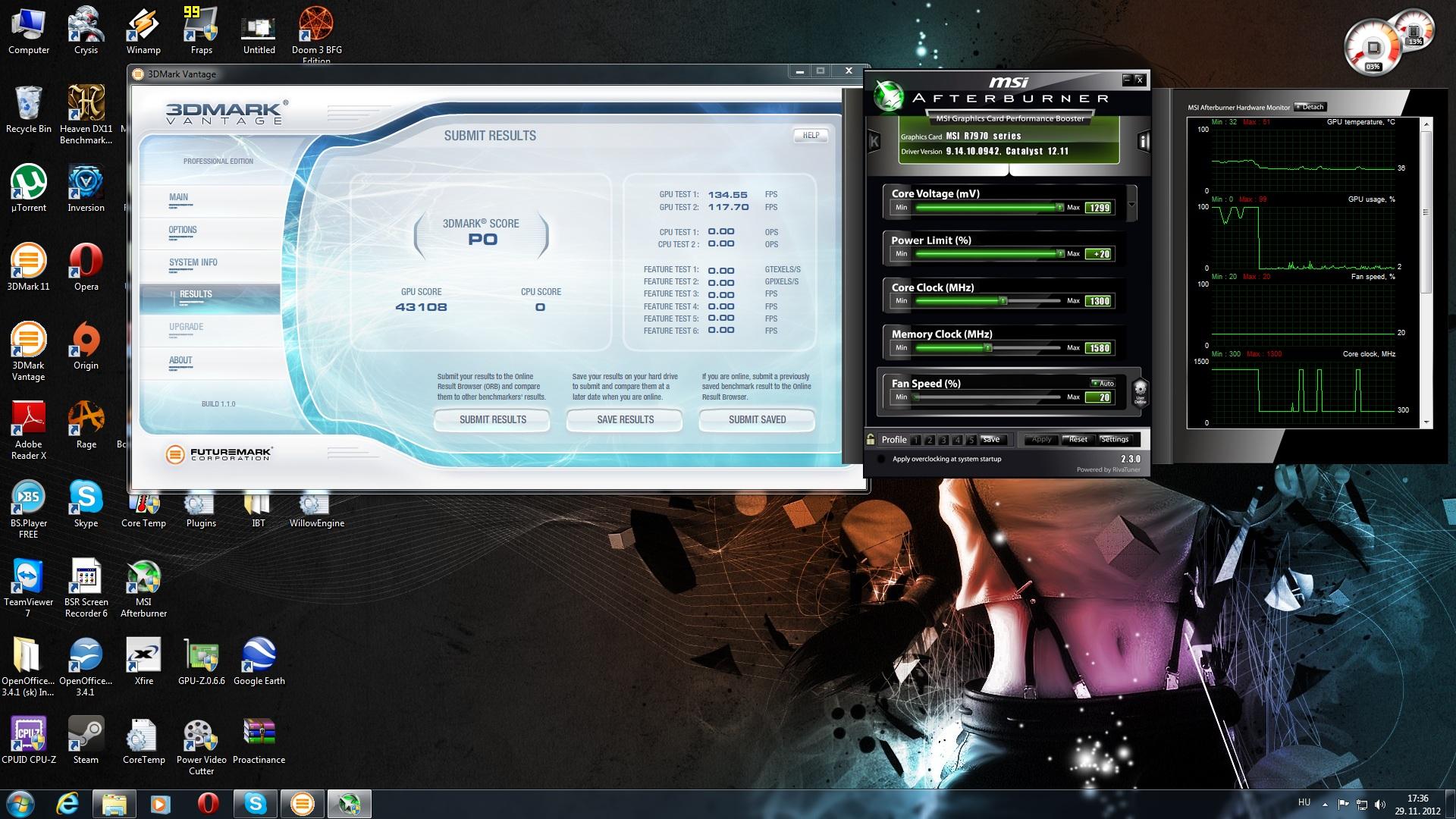Image resolution: width=1456 pixels, height=819 pixels.
Task: Open Internet Explorer from the taskbar
Action: coord(67,804)
